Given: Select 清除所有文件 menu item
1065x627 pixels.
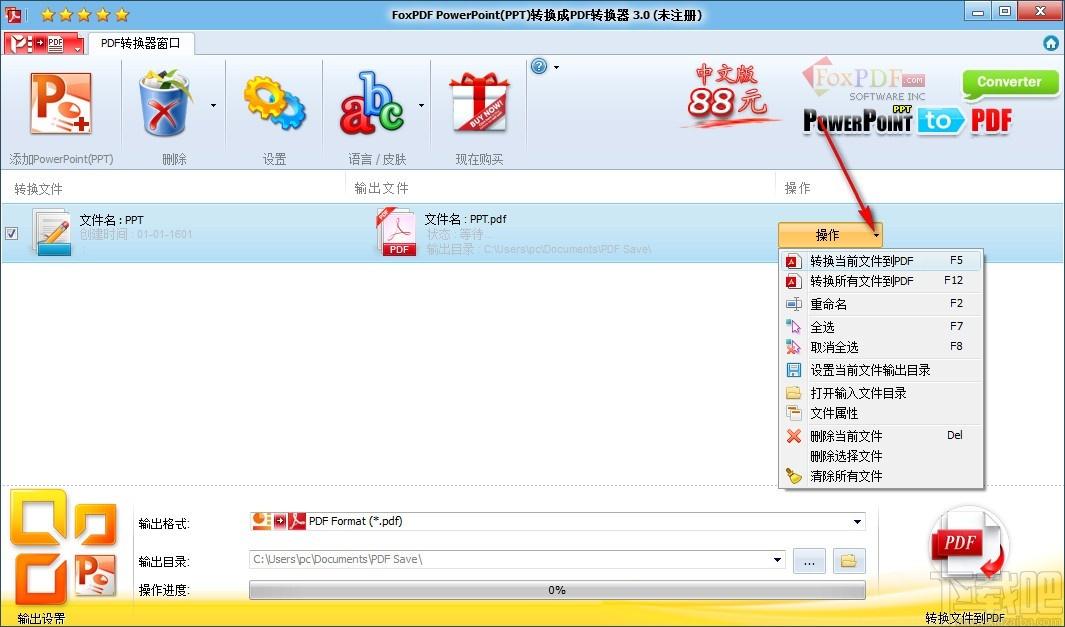Looking at the screenshot, I should [x=880, y=476].
